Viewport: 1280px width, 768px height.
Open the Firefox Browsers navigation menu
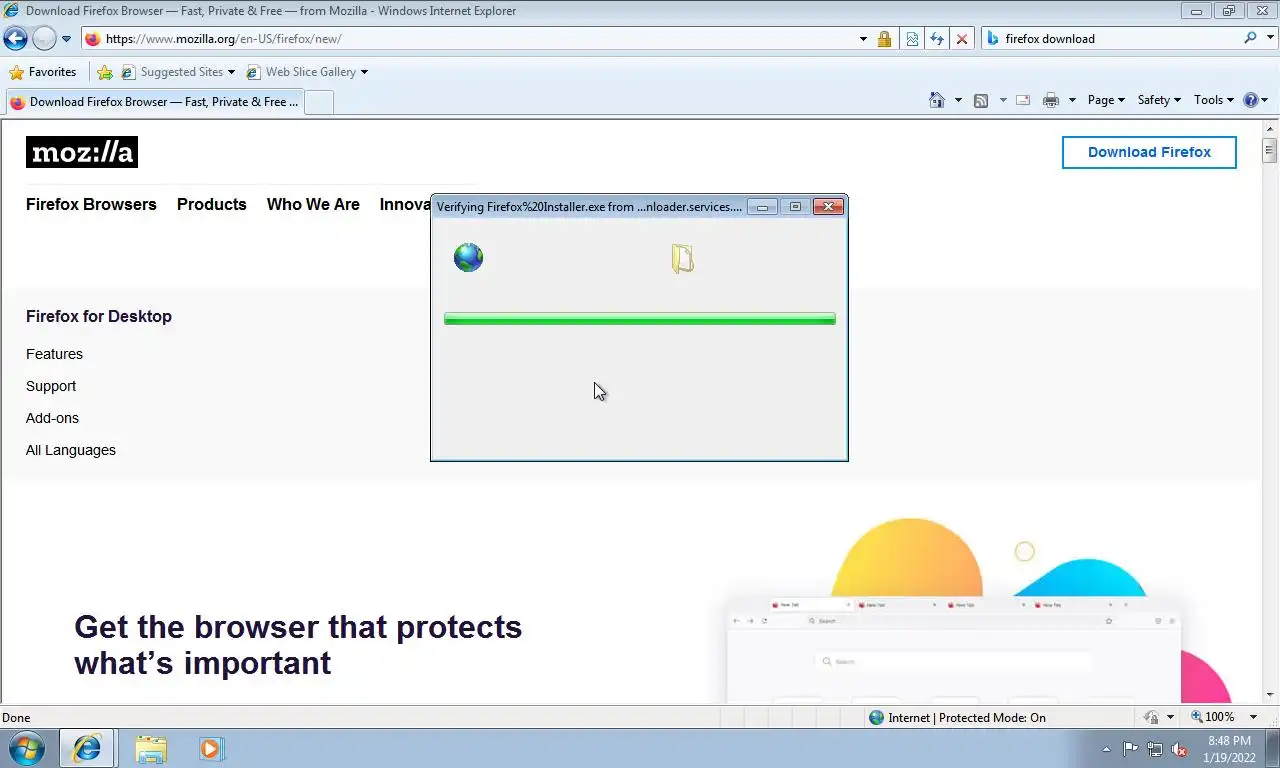pos(91,204)
